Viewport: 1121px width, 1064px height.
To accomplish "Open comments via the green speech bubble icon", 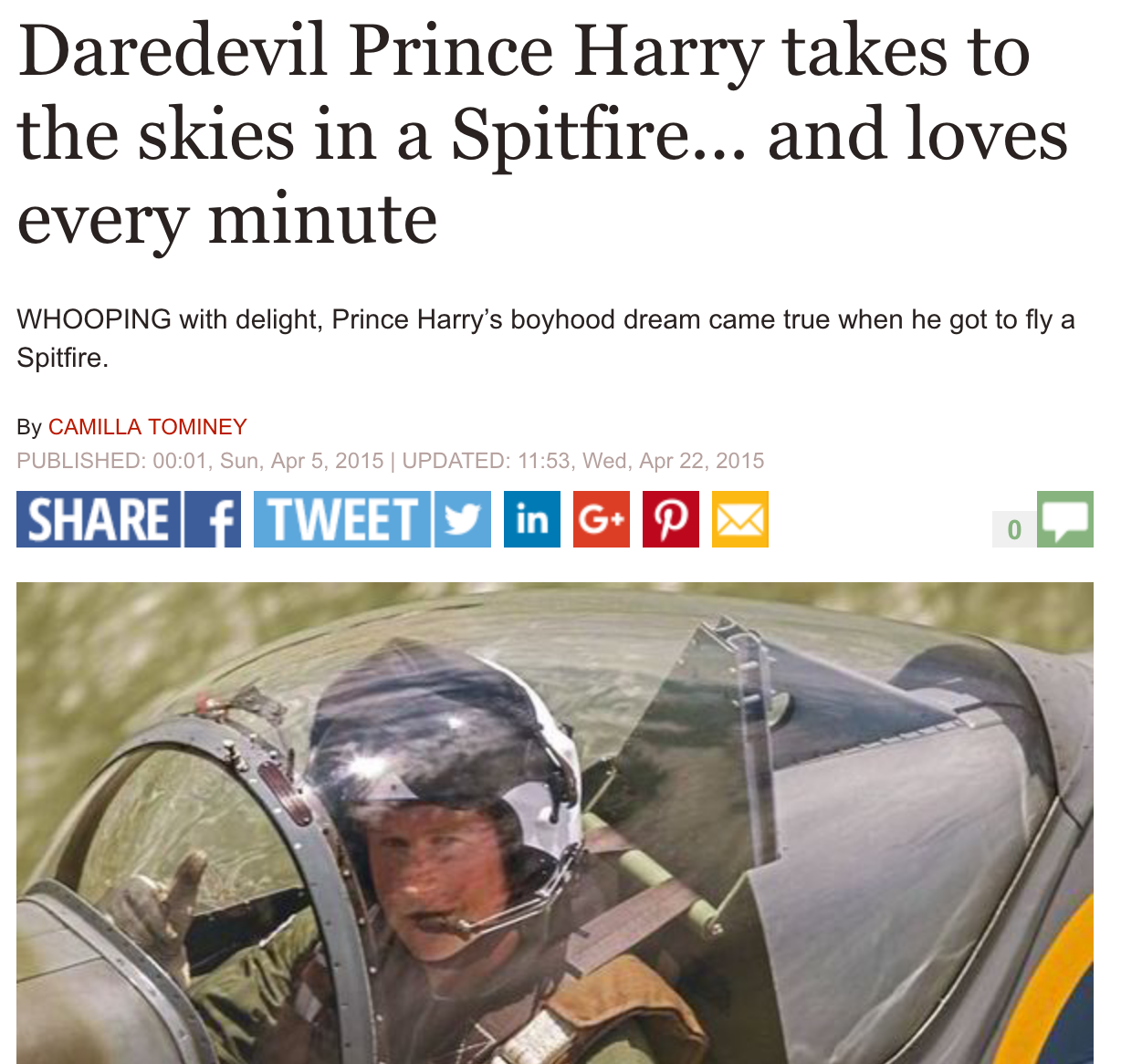I will (x=1065, y=519).
